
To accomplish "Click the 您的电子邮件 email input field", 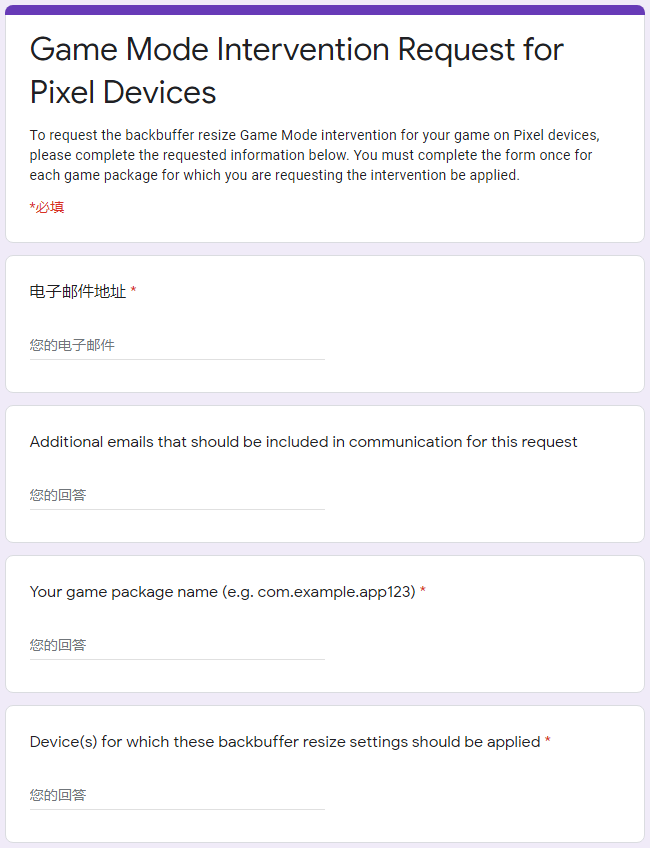I will [x=177, y=346].
